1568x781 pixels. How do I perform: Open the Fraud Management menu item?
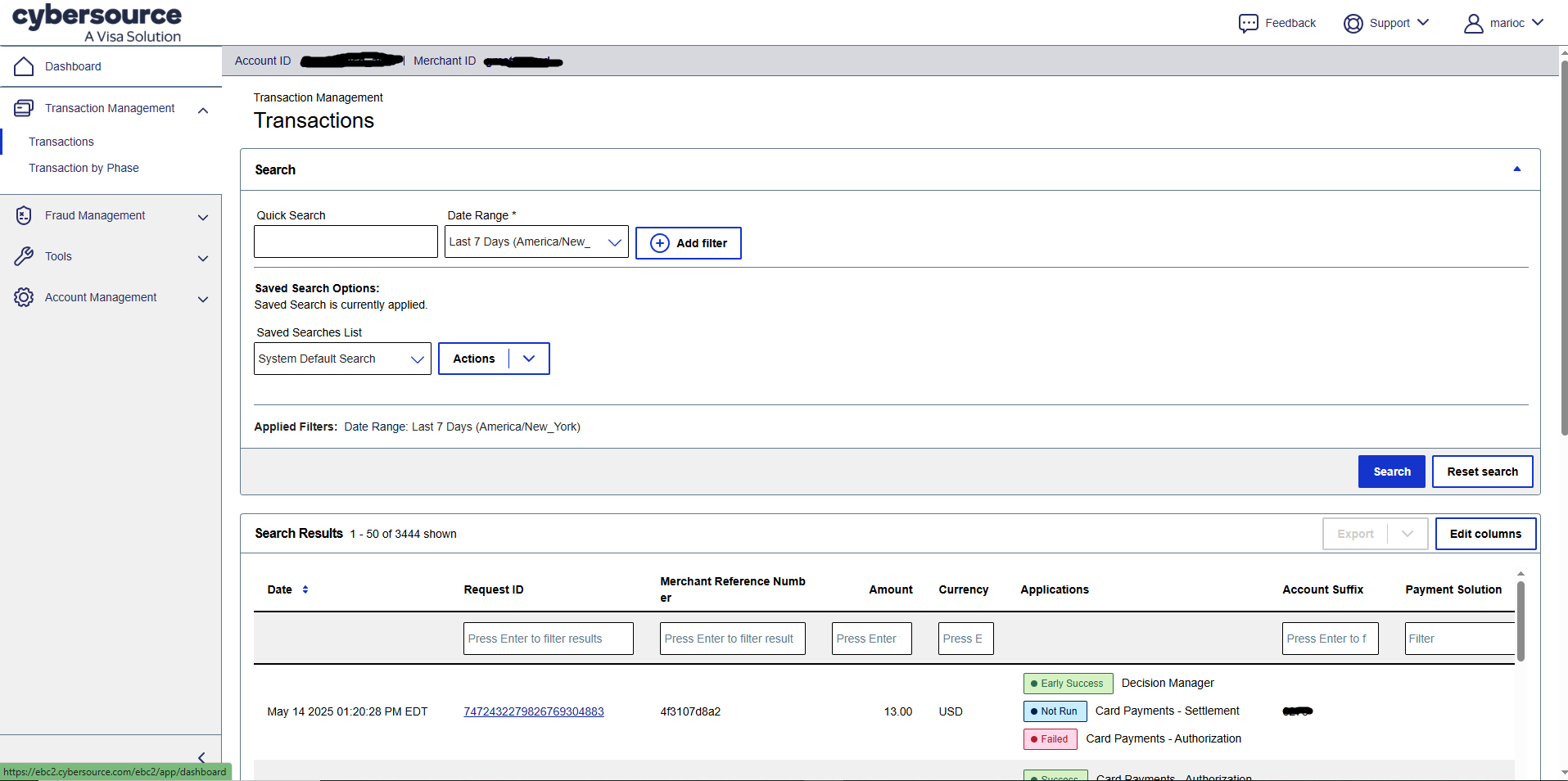click(x=95, y=215)
